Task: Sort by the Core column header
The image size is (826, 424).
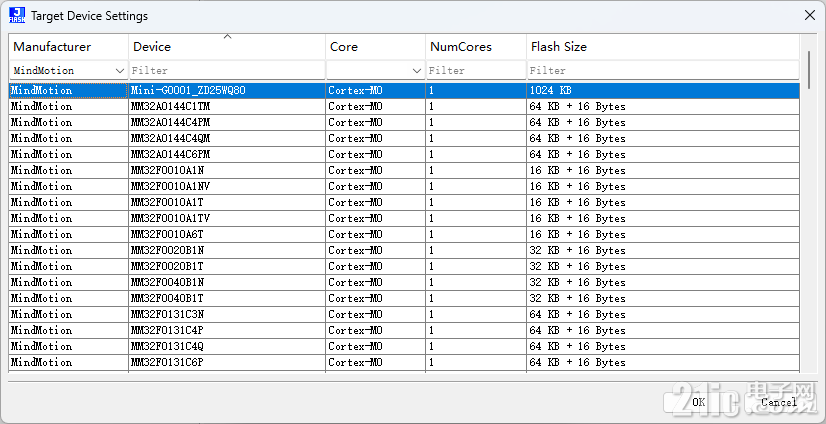Action: tap(376, 47)
